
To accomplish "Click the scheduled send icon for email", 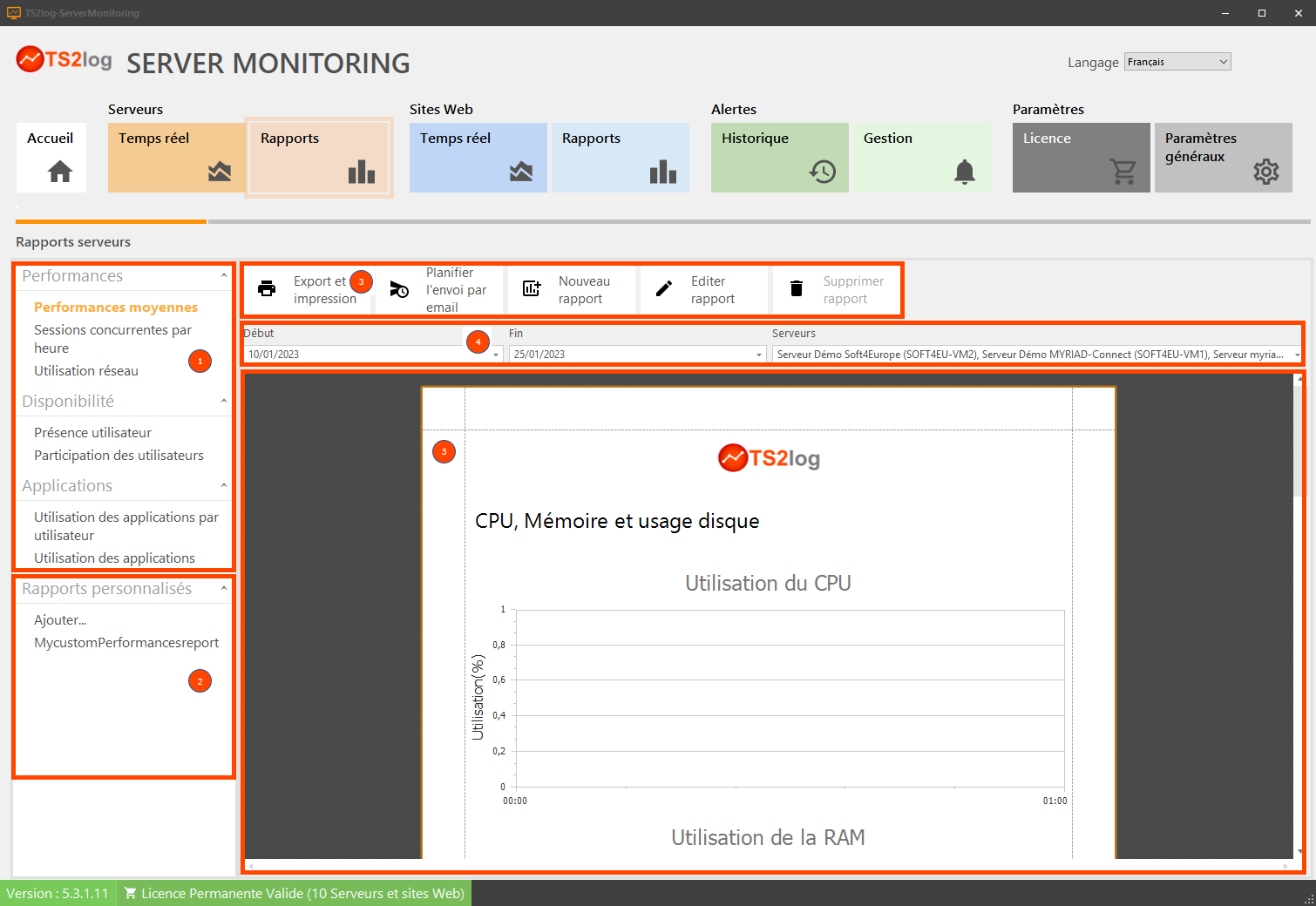I will [399, 289].
